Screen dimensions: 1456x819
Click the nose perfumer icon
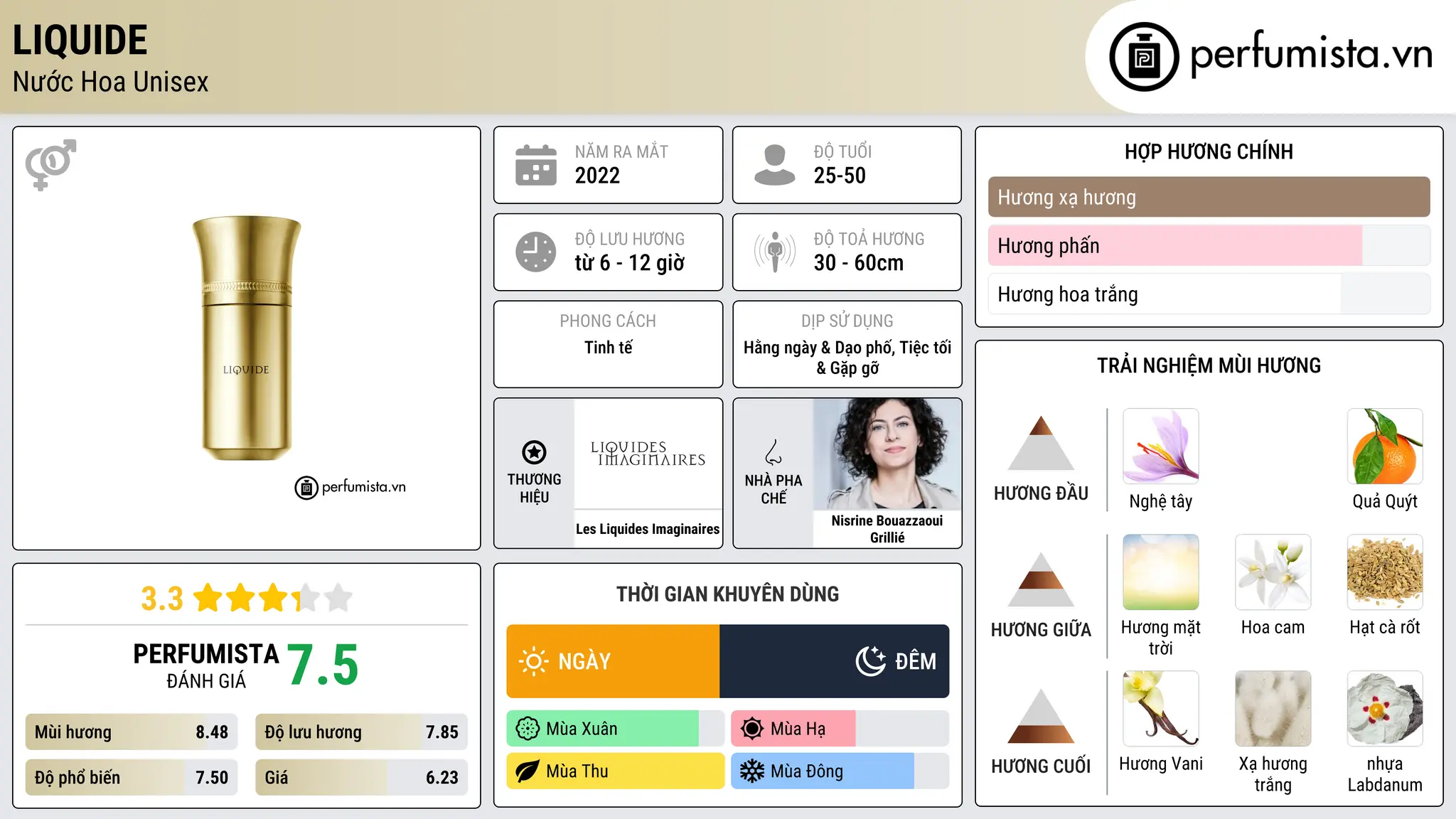773,452
